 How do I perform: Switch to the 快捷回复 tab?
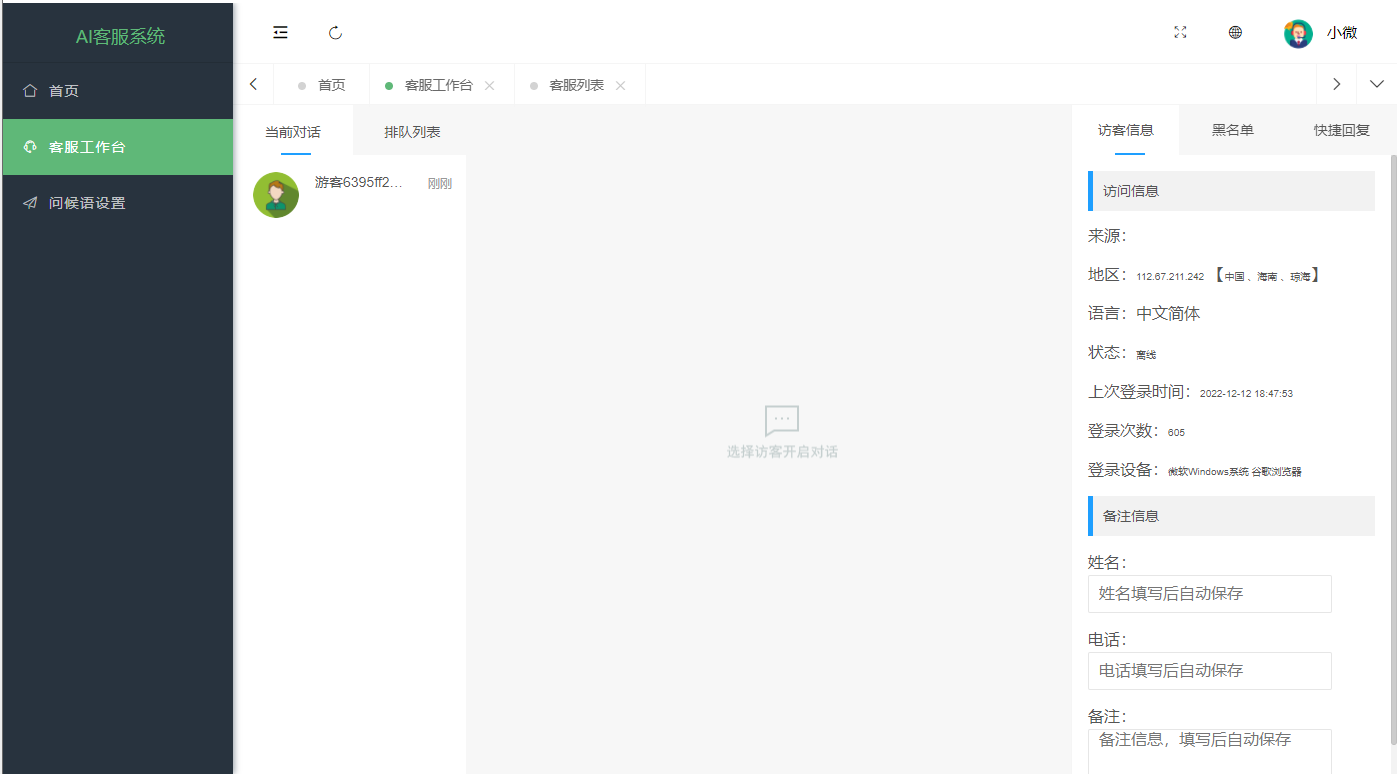[x=1342, y=130]
